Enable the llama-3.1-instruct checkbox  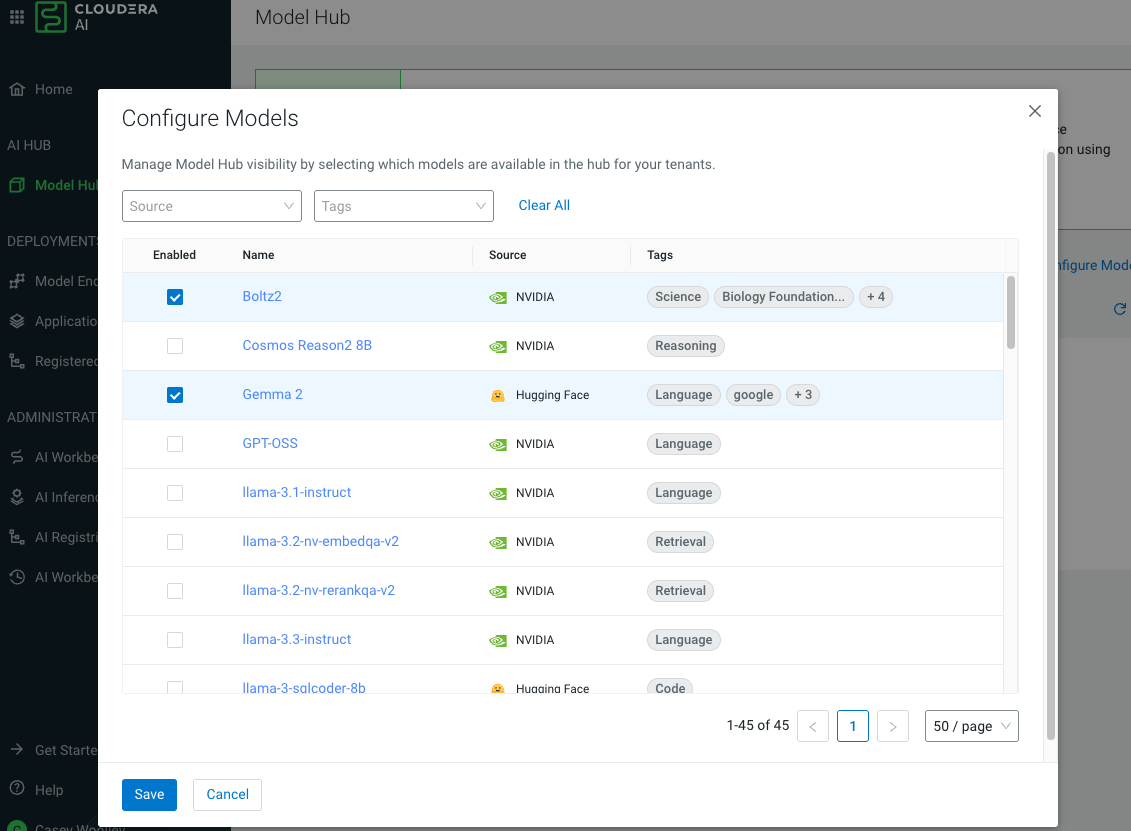pos(175,493)
